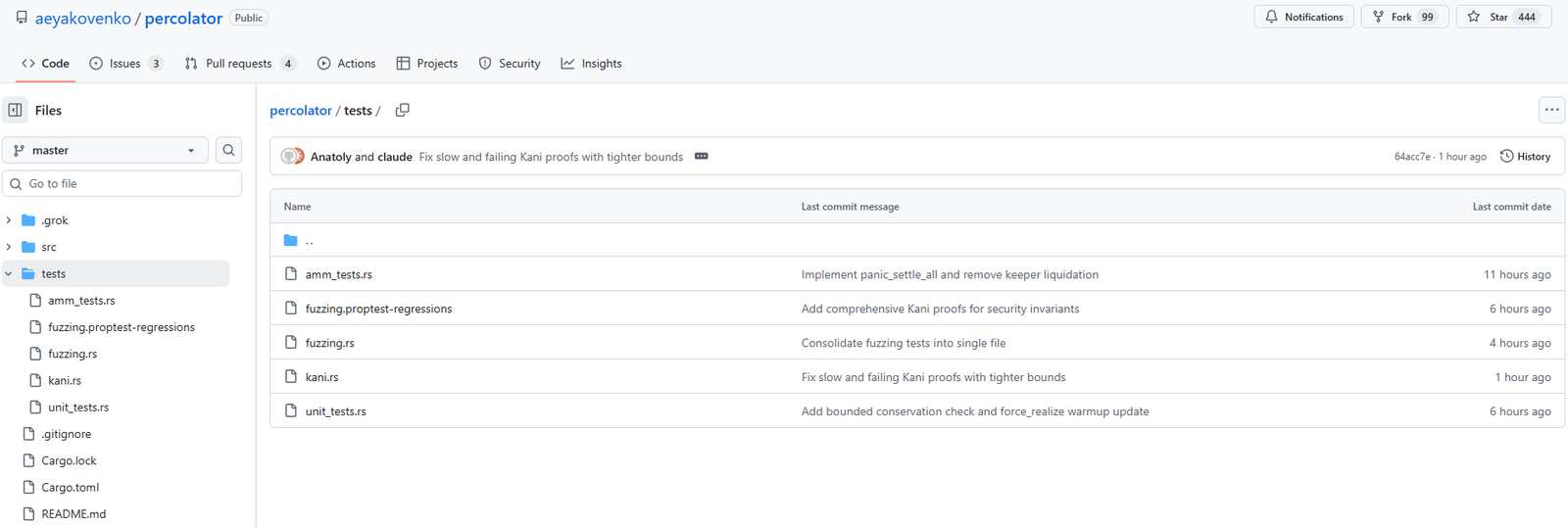Open kani.rs in the file list
1568x527 pixels.
click(321, 377)
